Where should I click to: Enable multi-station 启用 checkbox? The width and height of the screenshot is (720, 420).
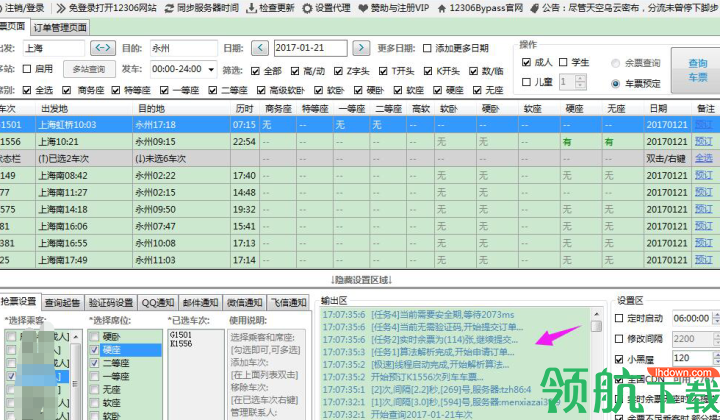click(x=27, y=69)
